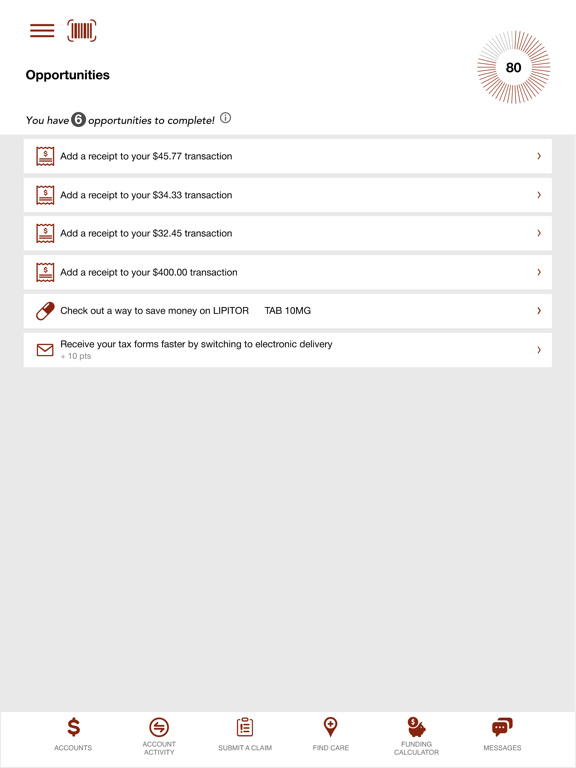Click the envelope icon for electronic delivery
The width and height of the screenshot is (576, 768).
tap(45, 350)
